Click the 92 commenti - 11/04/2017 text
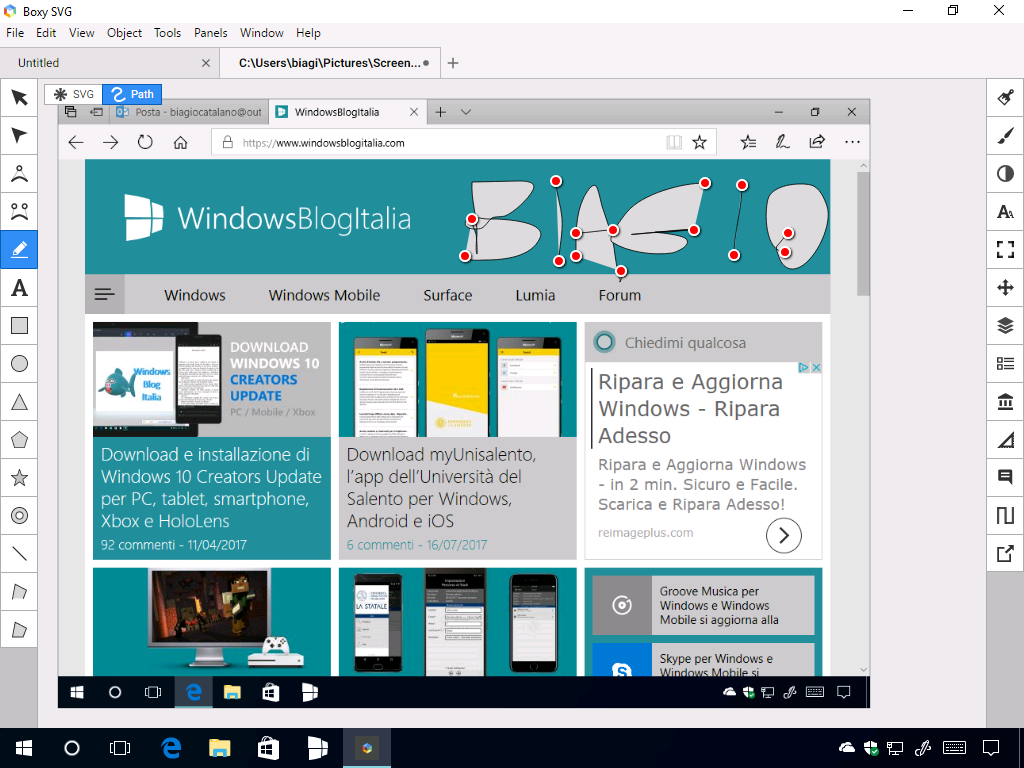This screenshot has width=1024, height=768. coord(174,545)
